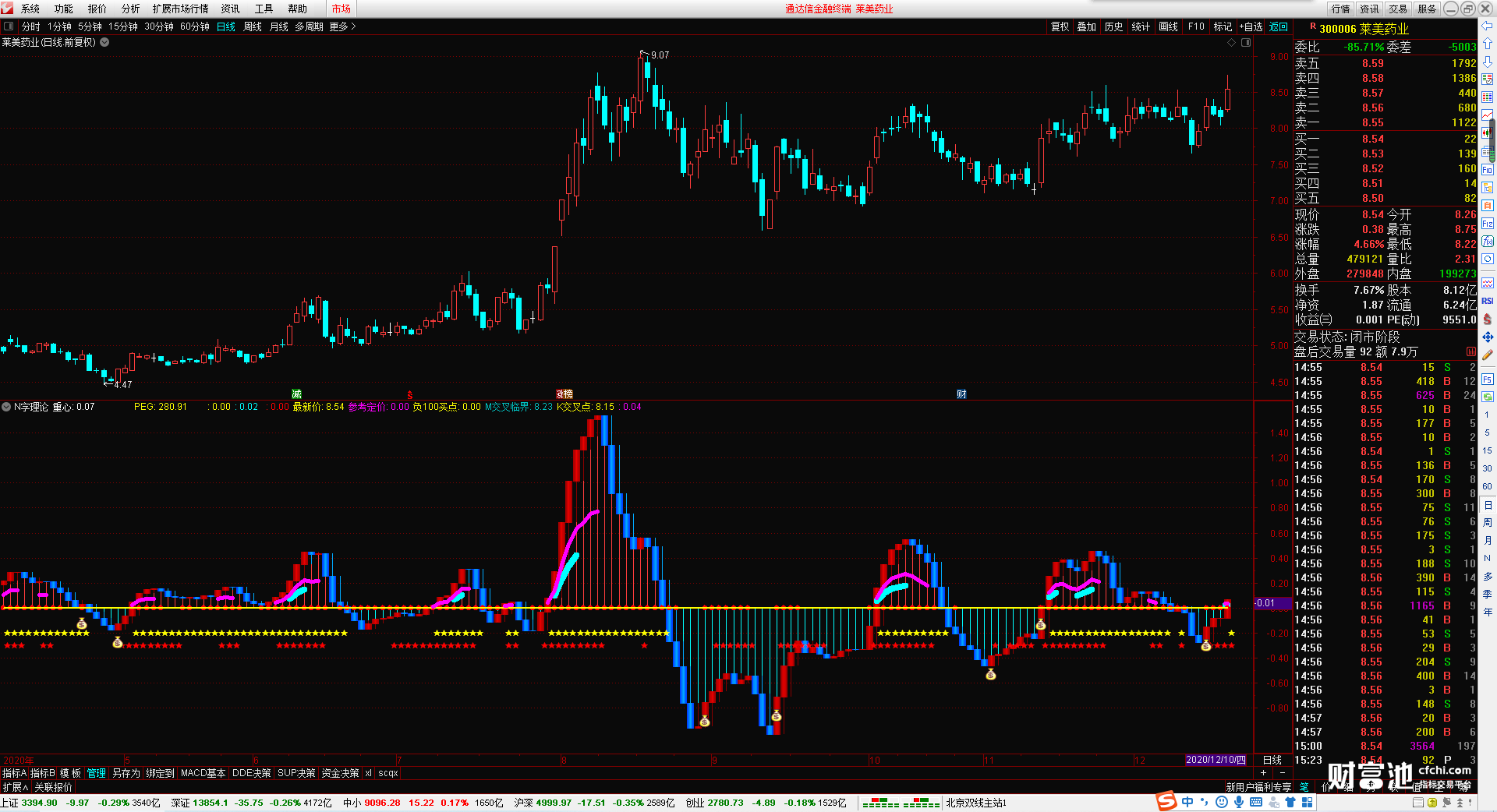Click the after-hours trading bar chart icon
Screen dimensions: 1497x812
(x=1471, y=351)
